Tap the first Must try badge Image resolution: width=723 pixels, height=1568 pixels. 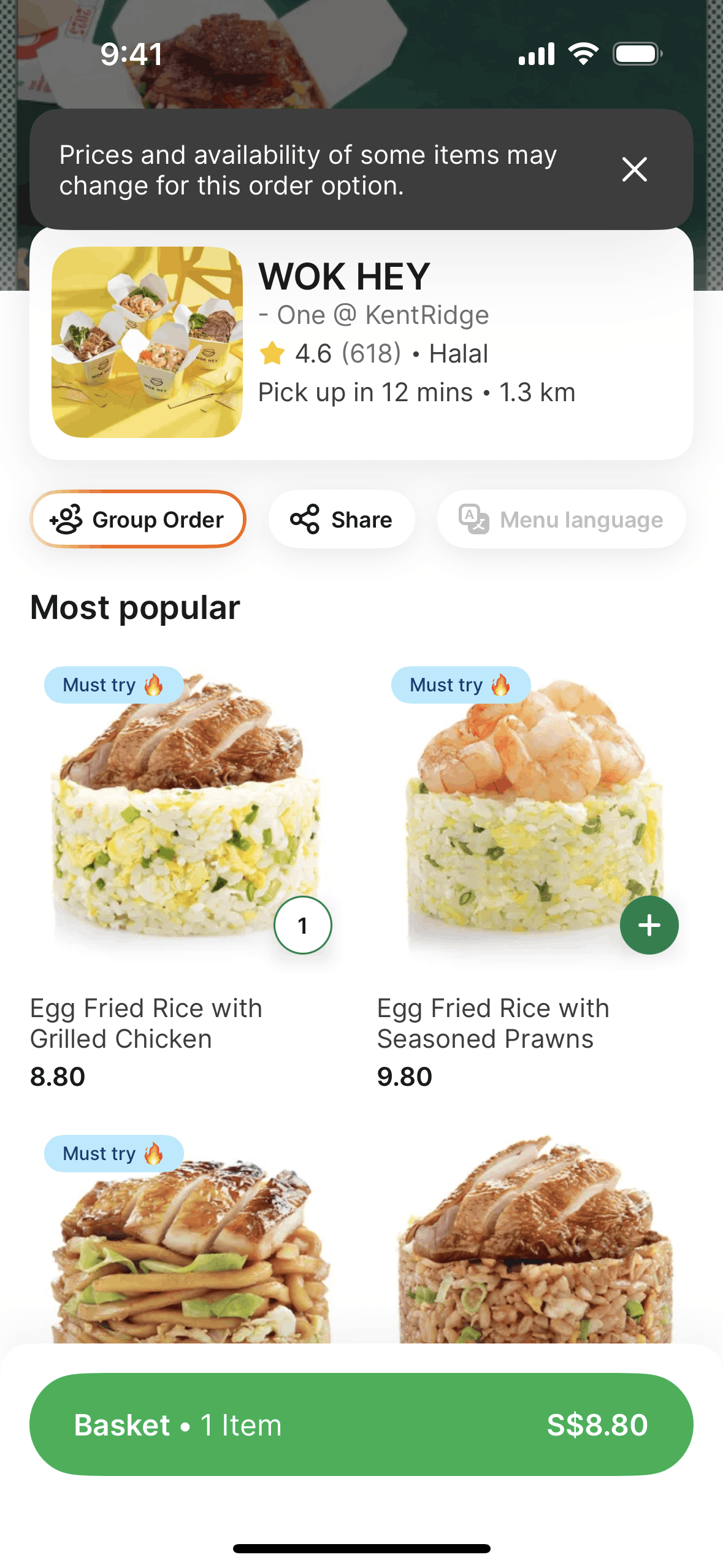(113, 685)
